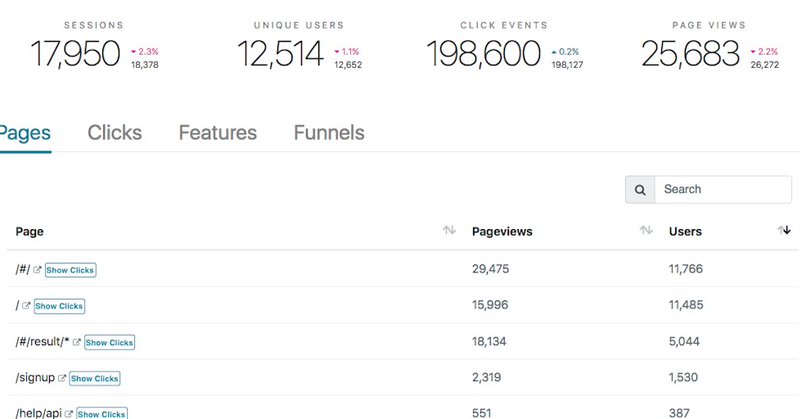Sort table by Pageviews column arrows

tap(646, 230)
